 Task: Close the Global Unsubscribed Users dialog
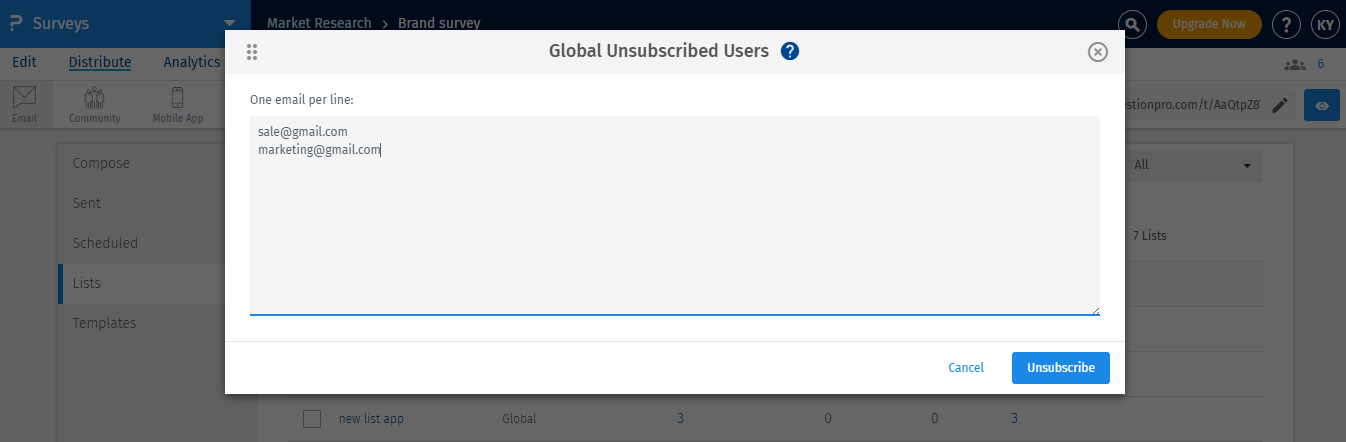pyautogui.click(x=1097, y=52)
